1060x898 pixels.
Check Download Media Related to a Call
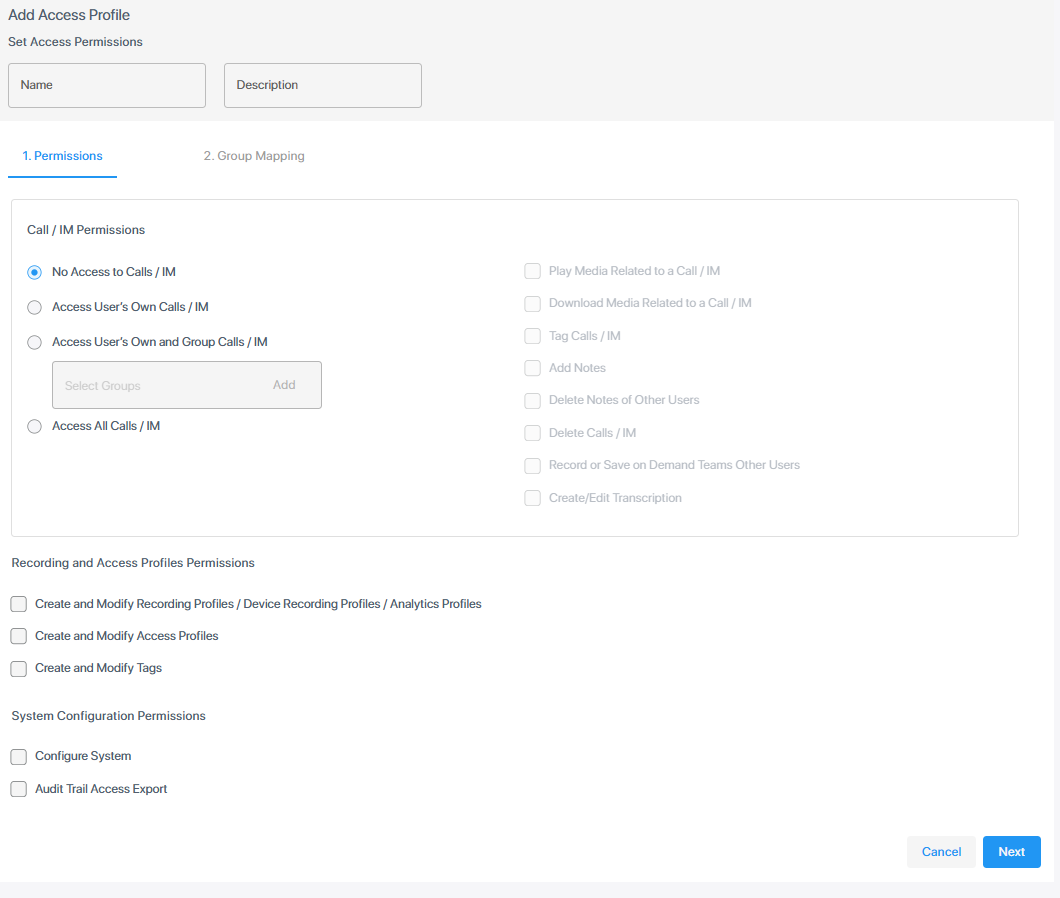click(x=533, y=303)
